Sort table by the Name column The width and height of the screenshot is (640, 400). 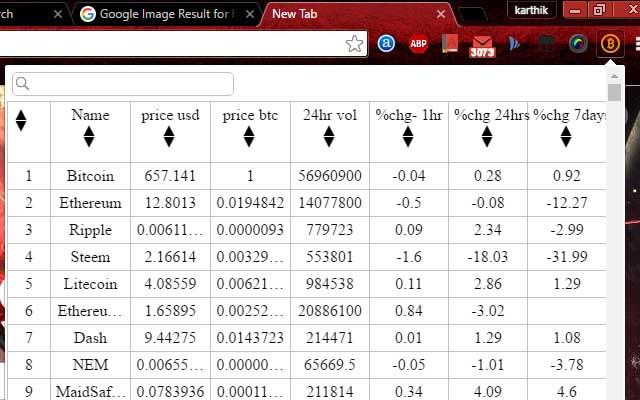pos(89,137)
